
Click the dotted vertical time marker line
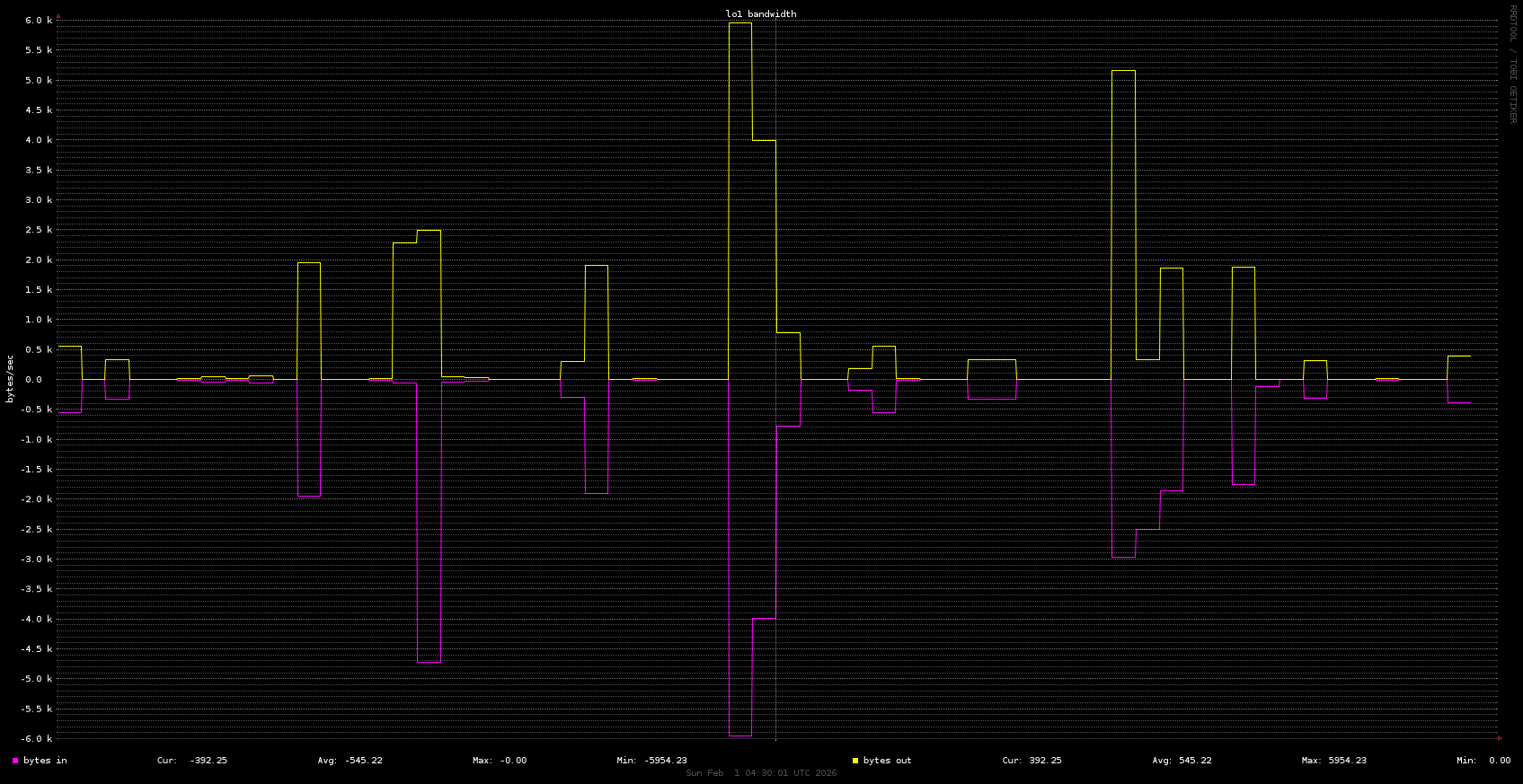coord(775,539)
